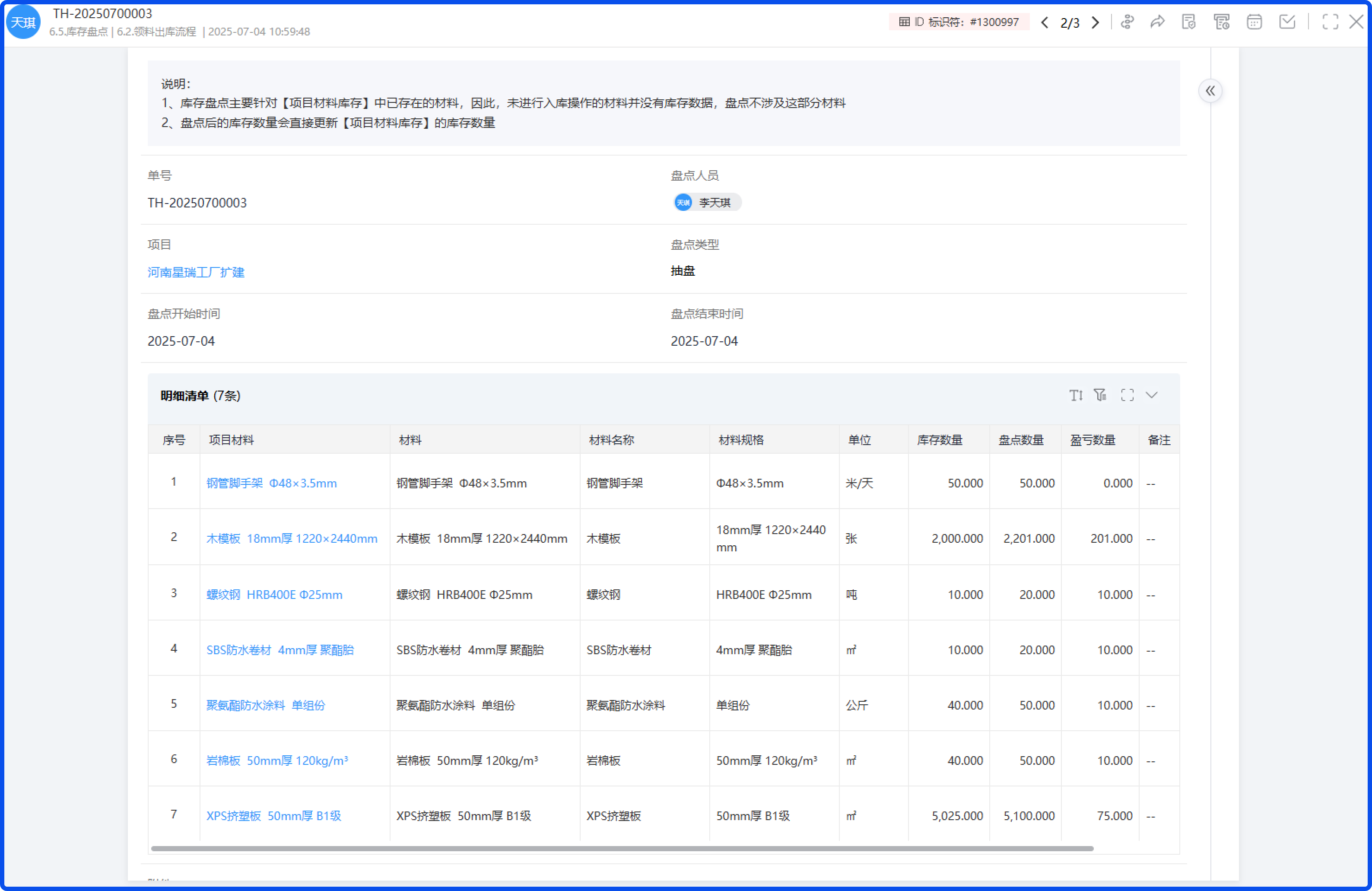Click the task check icon near the fullscreen control
Viewport: 1372px width, 891px height.
coord(1287,21)
